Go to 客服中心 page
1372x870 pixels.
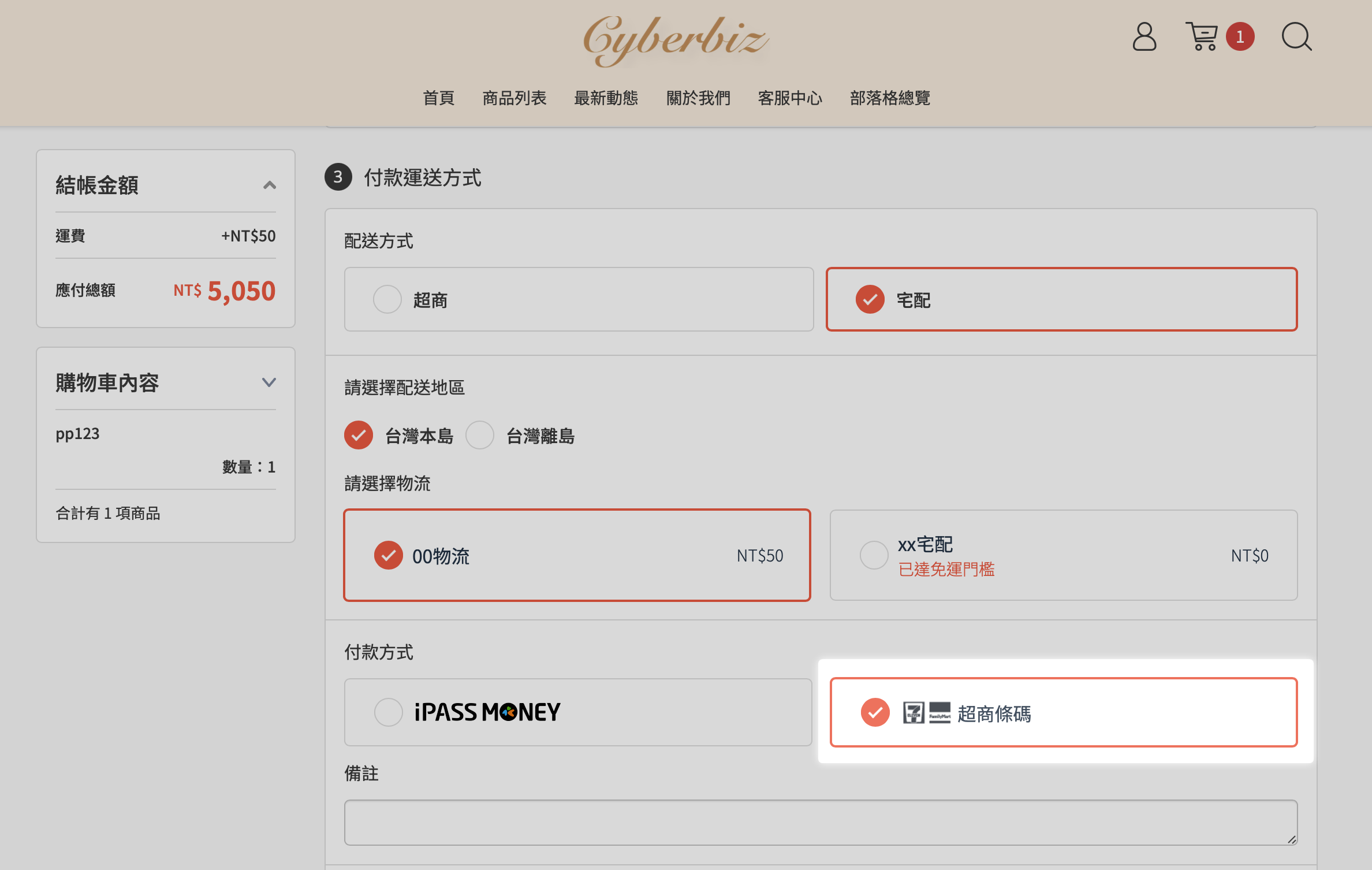coord(789,98)
